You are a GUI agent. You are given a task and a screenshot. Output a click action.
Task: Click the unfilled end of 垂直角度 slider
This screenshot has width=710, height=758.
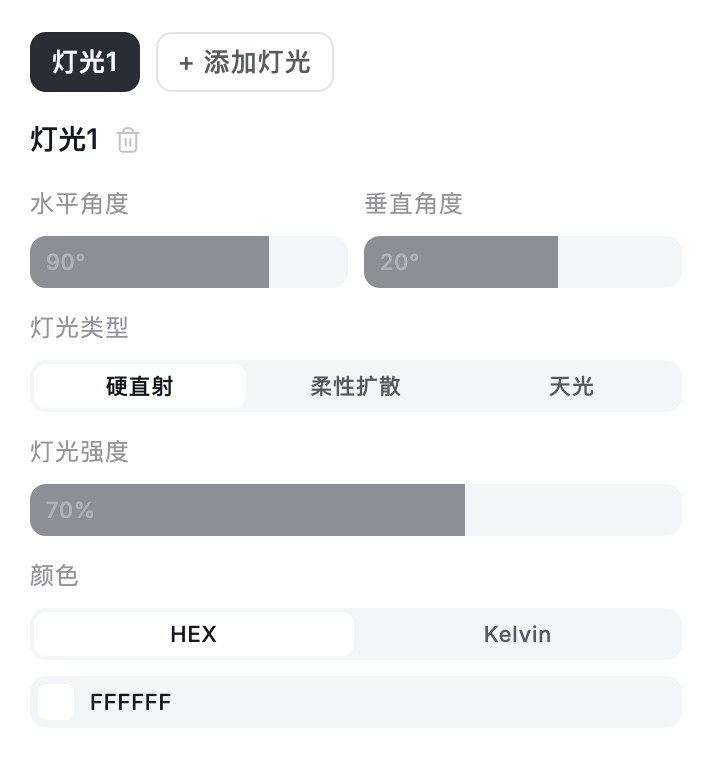click(x=619, y=262)
